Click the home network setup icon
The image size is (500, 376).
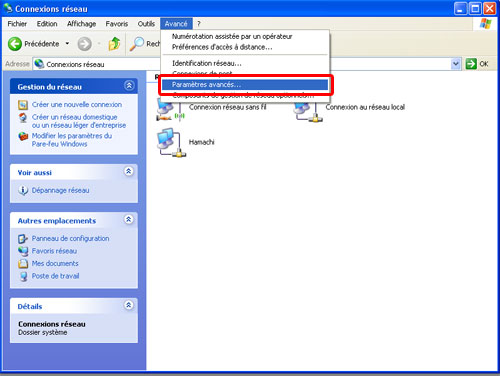[23, 118]
